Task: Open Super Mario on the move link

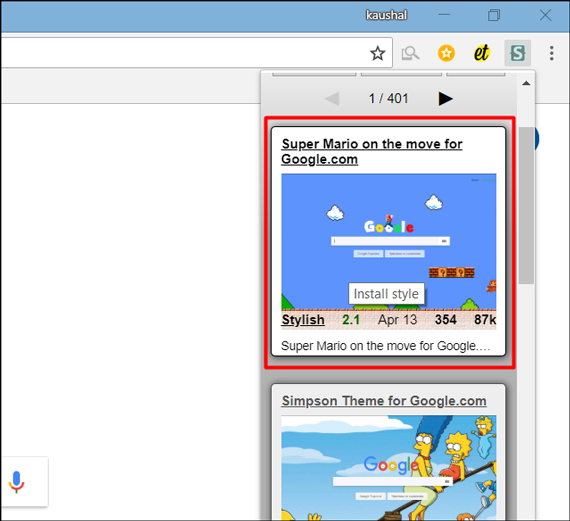Action: (x=372, y=152)
